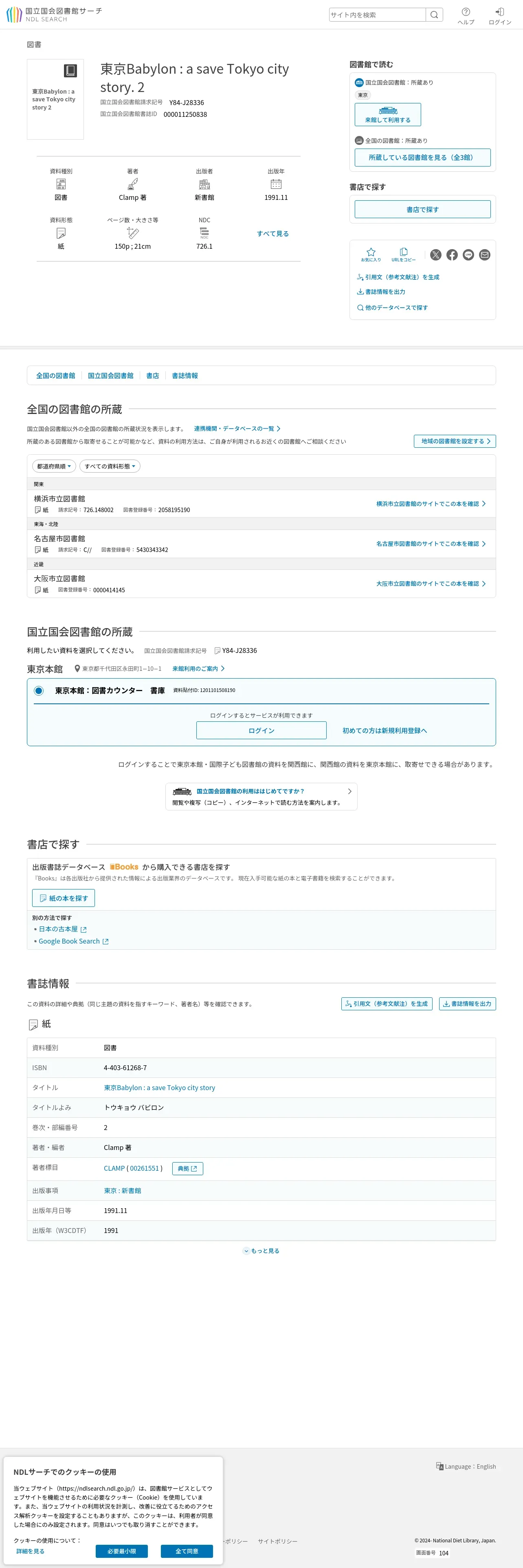Accept cookies with 全て同意 button
Image resolution: width=523 pixels, height=1568 pixels.
[x=187, y=1551]
